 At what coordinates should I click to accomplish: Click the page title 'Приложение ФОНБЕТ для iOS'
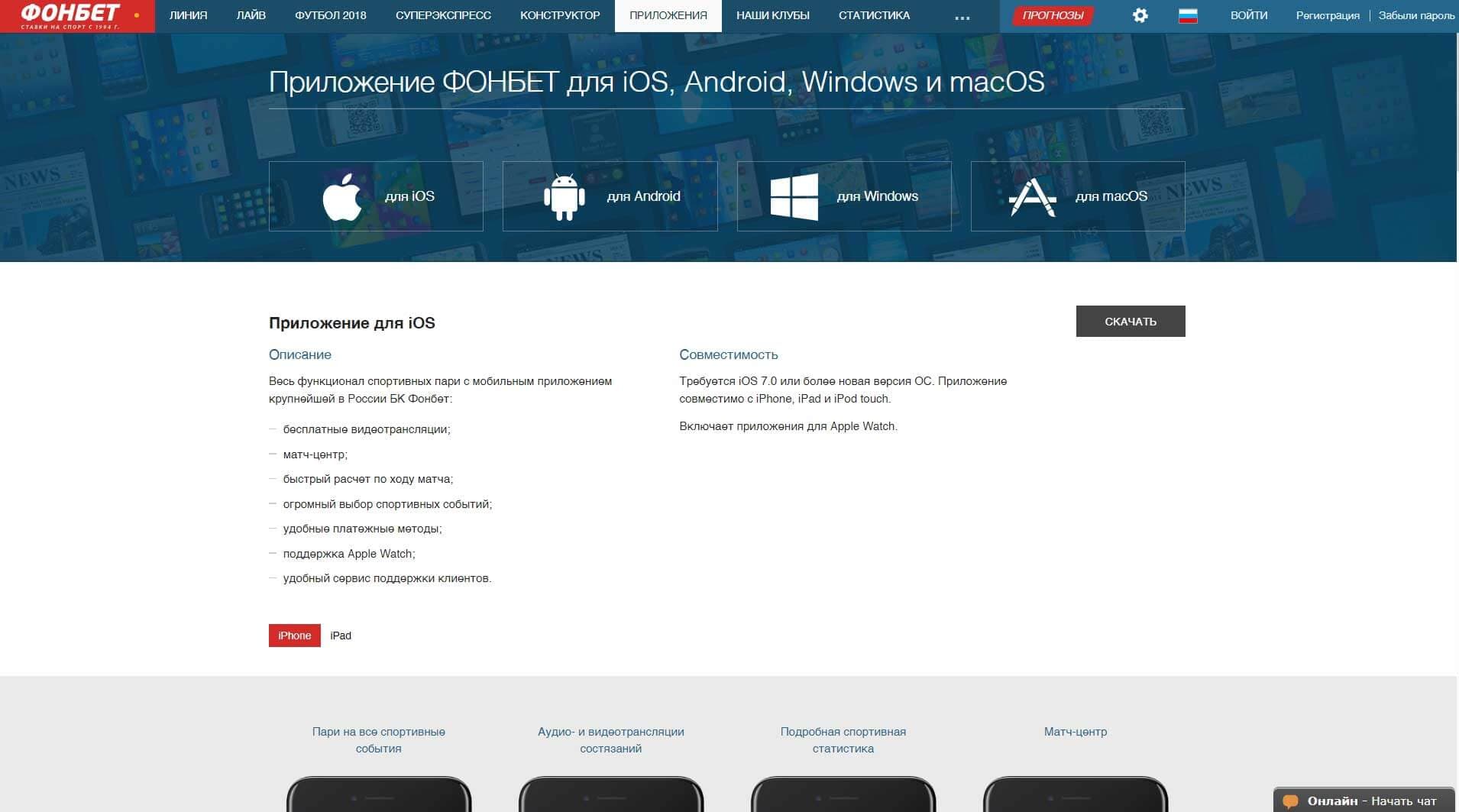(x=656, y=82)
